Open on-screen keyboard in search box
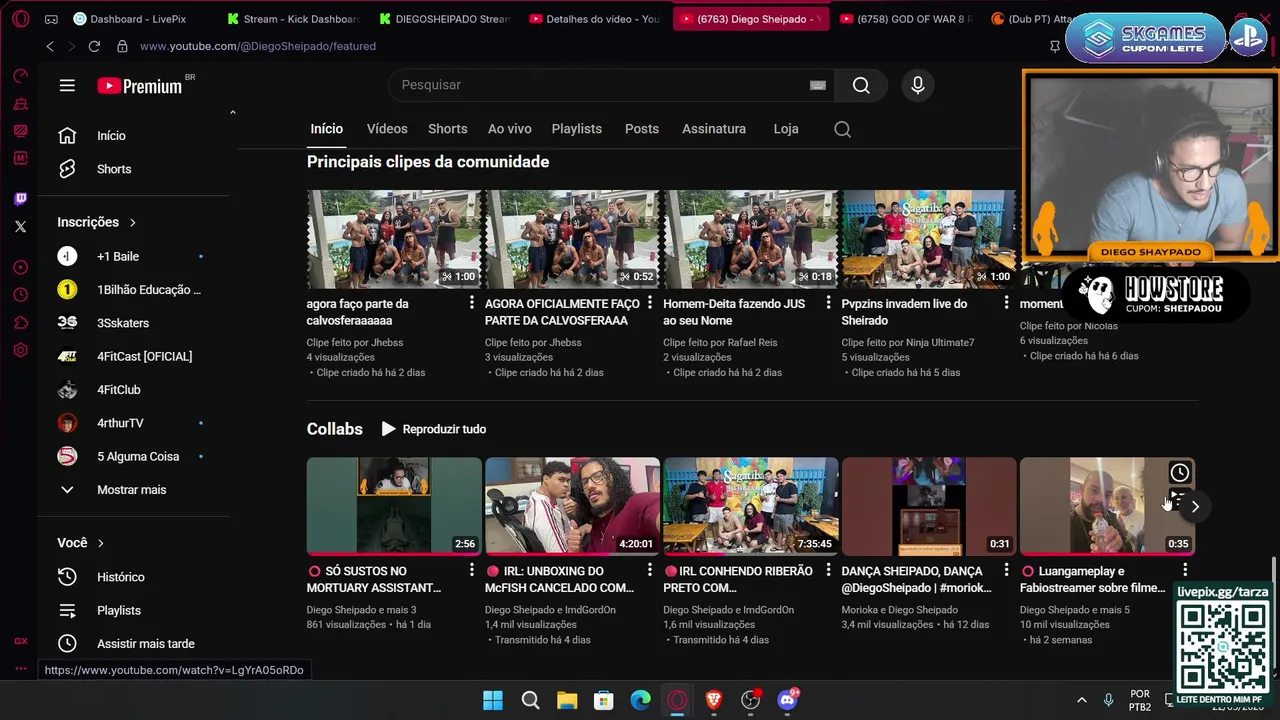 click(x=818, y=85)
